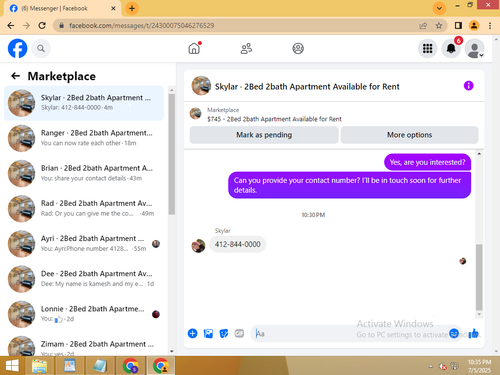This screenshot has height=375, width=500.
Task: Click the conversation list scrollbar
Action: pos(172,154)
